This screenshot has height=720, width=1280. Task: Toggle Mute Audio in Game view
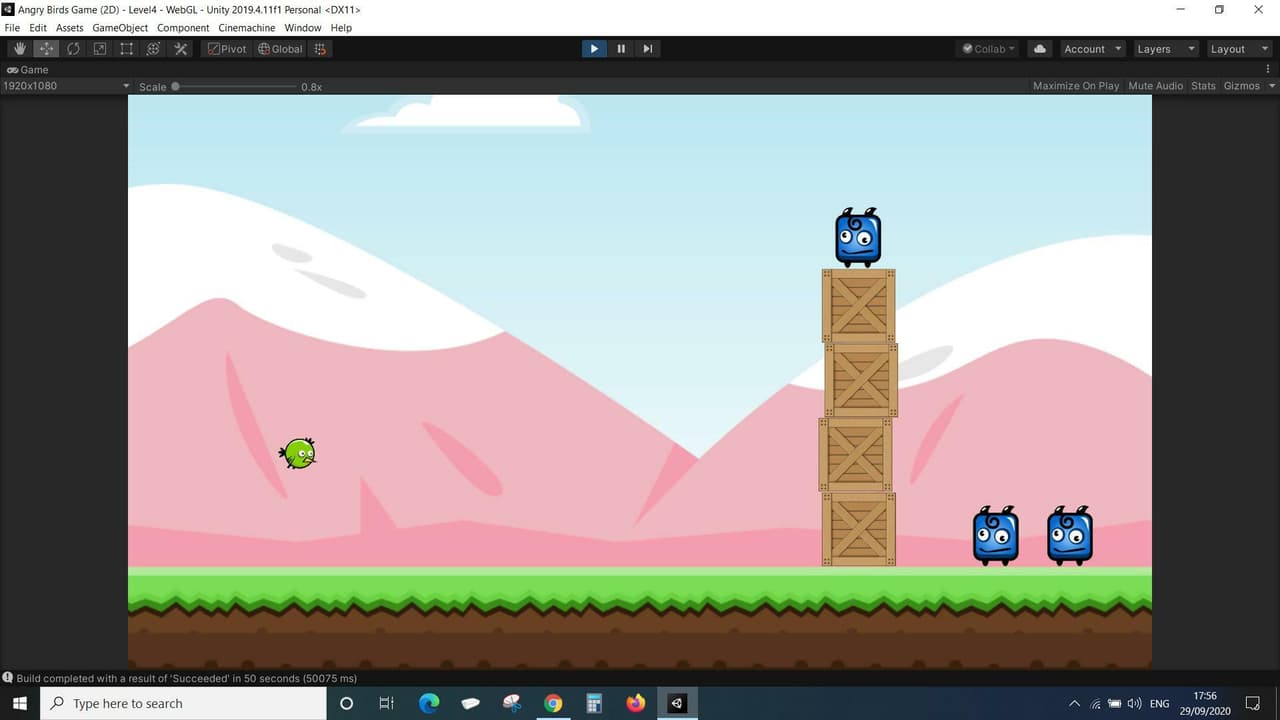tap(1156, 86)
